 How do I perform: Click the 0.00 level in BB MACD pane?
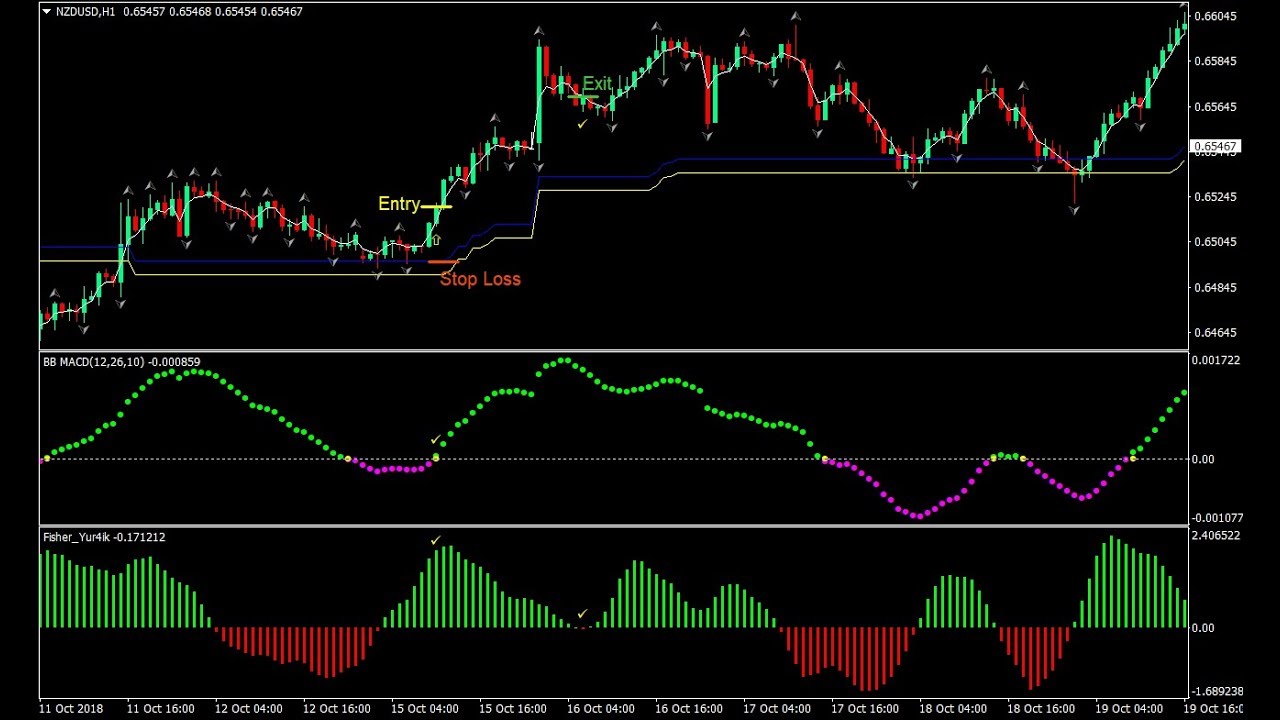pos(1204,460)
